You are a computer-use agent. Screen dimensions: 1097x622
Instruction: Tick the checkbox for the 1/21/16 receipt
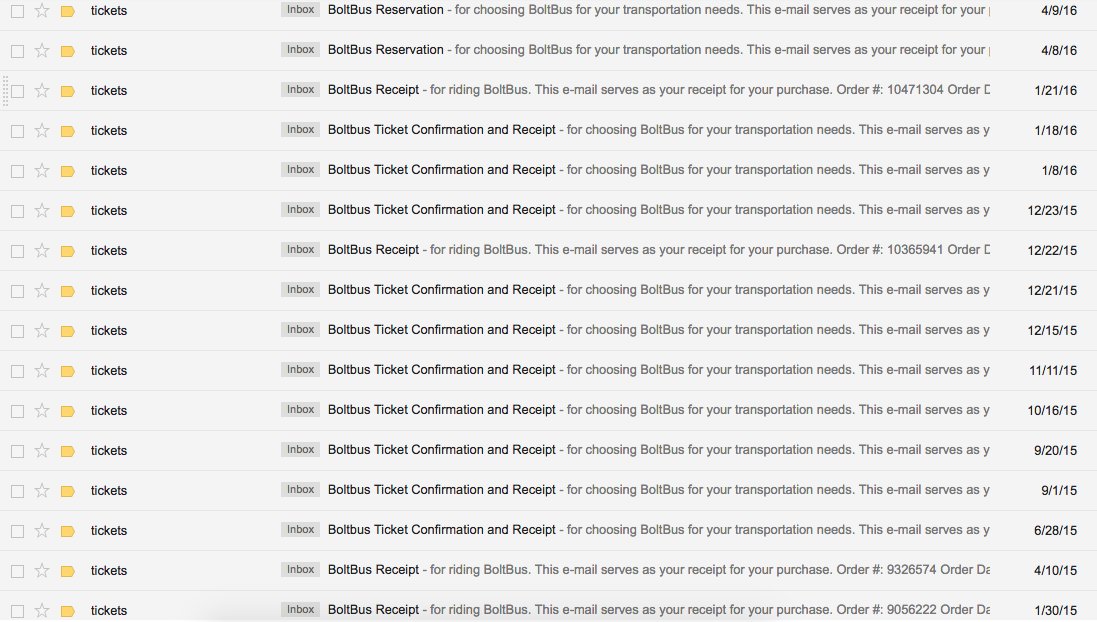click(17, 91)
